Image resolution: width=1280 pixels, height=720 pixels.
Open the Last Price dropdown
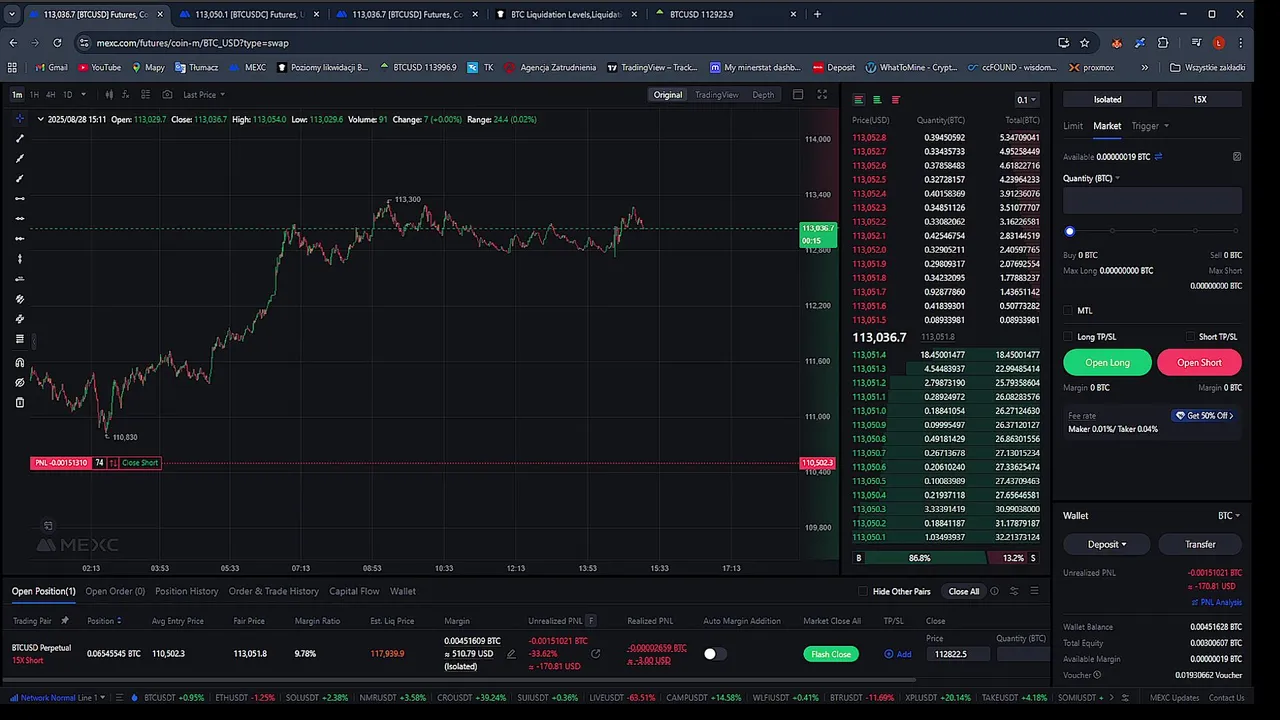204,95
